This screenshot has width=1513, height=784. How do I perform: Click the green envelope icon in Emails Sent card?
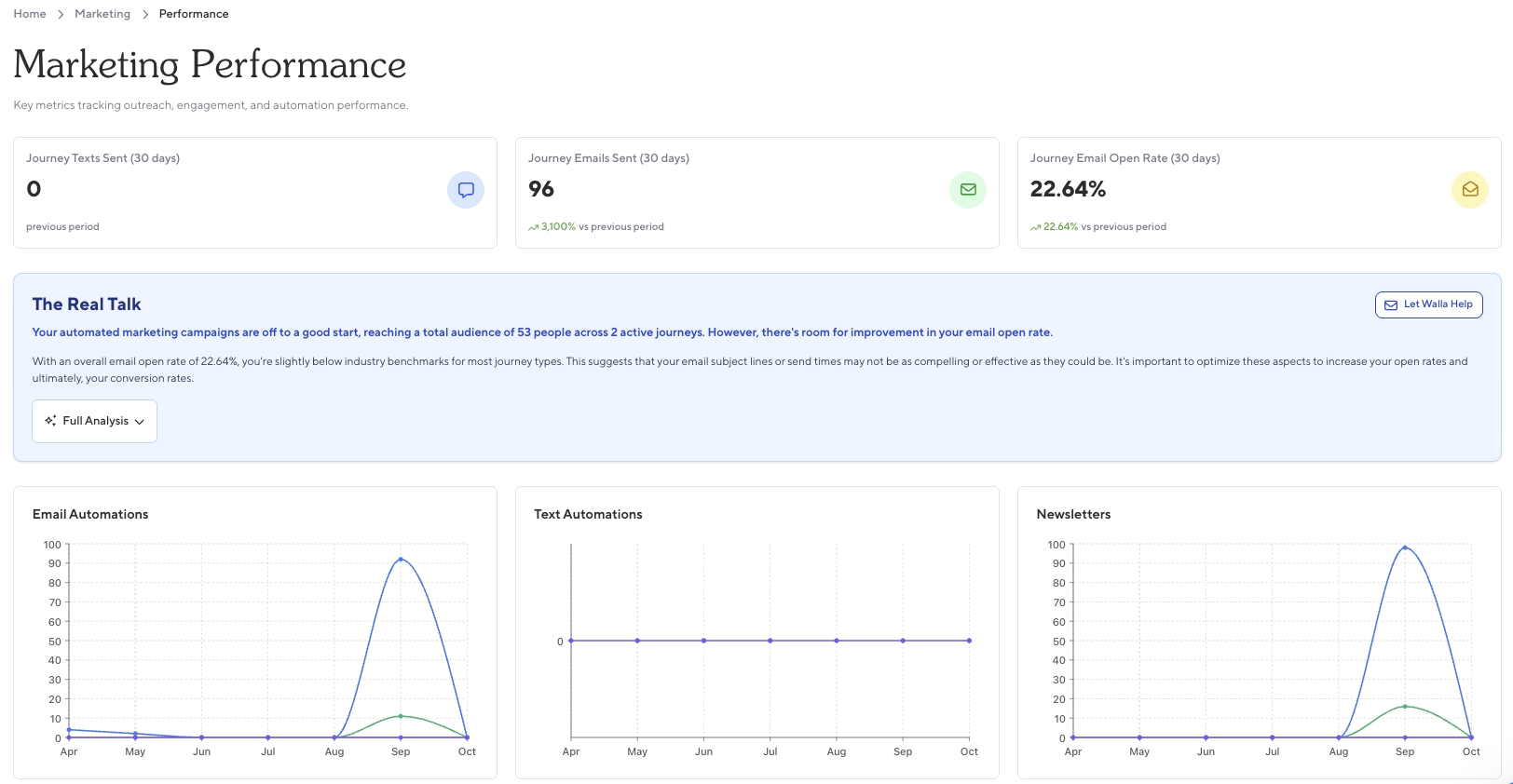coord(968,190)
